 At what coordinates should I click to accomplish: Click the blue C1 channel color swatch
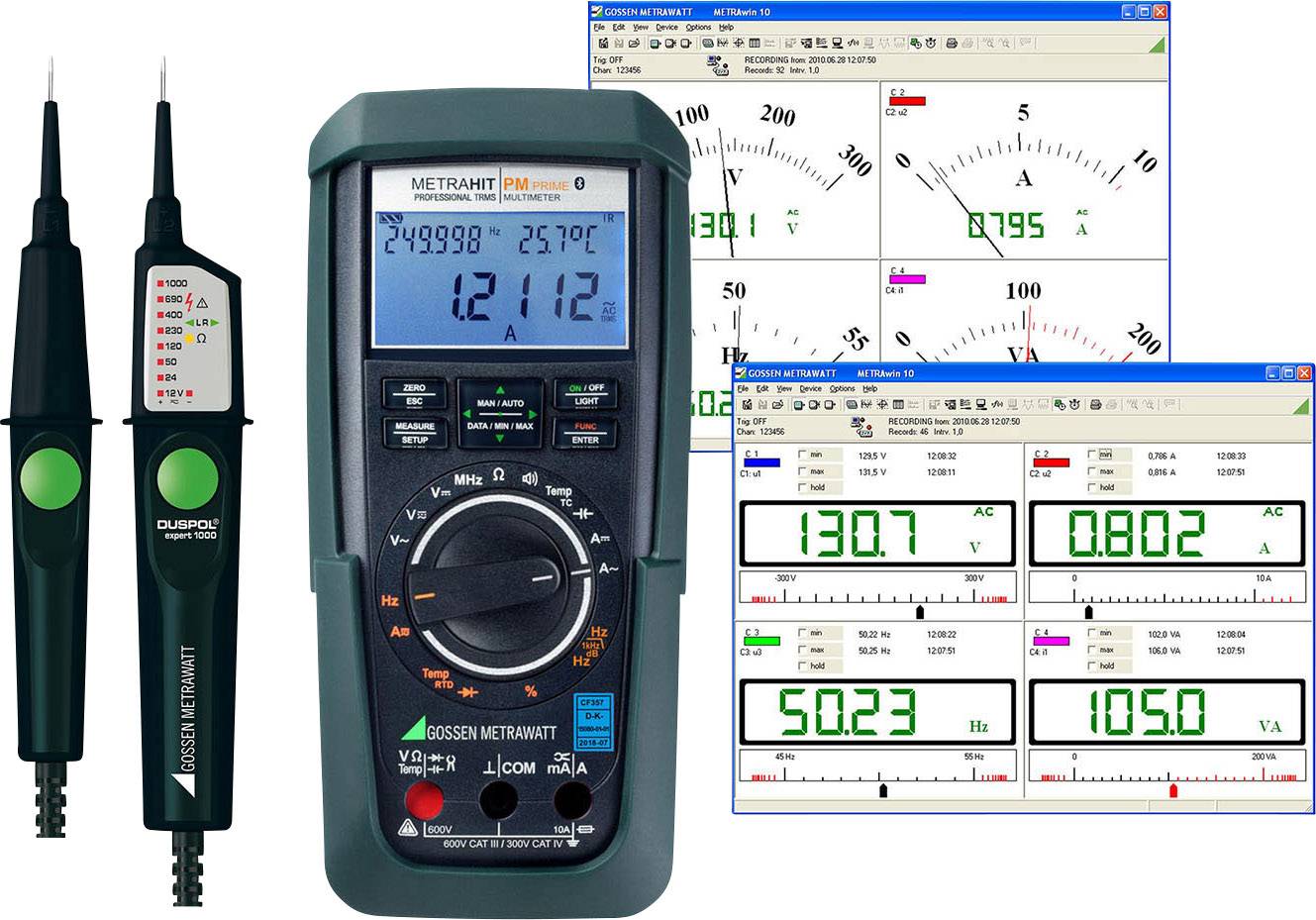coord(760,462)
